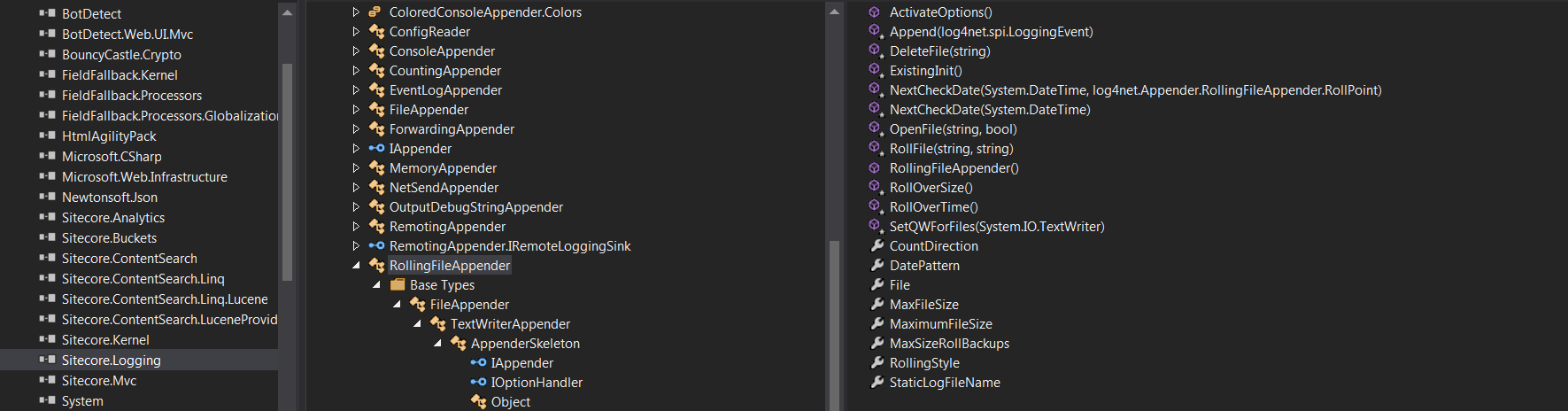Click the assembly icon beside BotDetect
Image resolution: width=1568 pixels, height=411 pixels.
click(x=48, y=13)
